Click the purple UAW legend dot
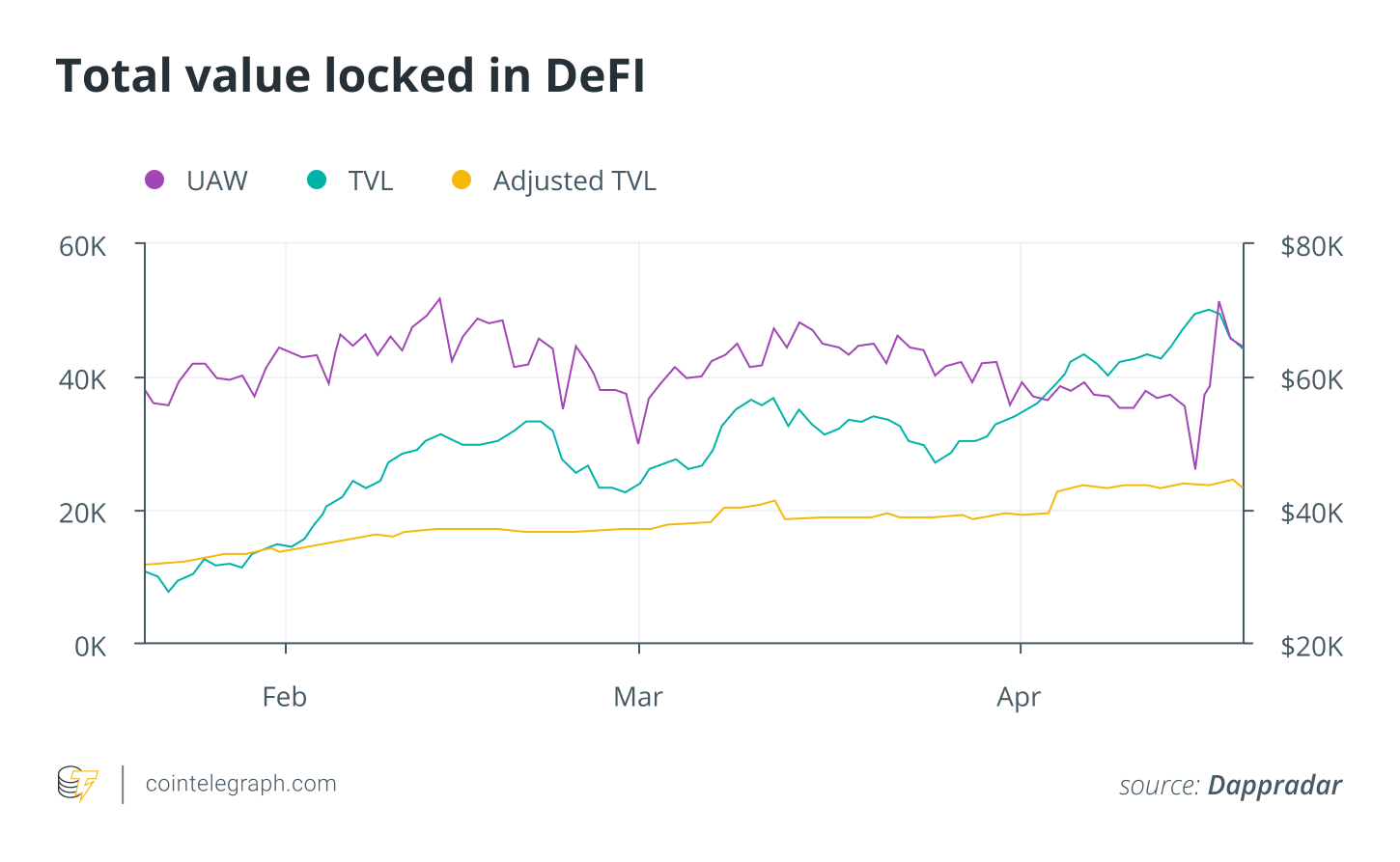 [x=154, y=180]
